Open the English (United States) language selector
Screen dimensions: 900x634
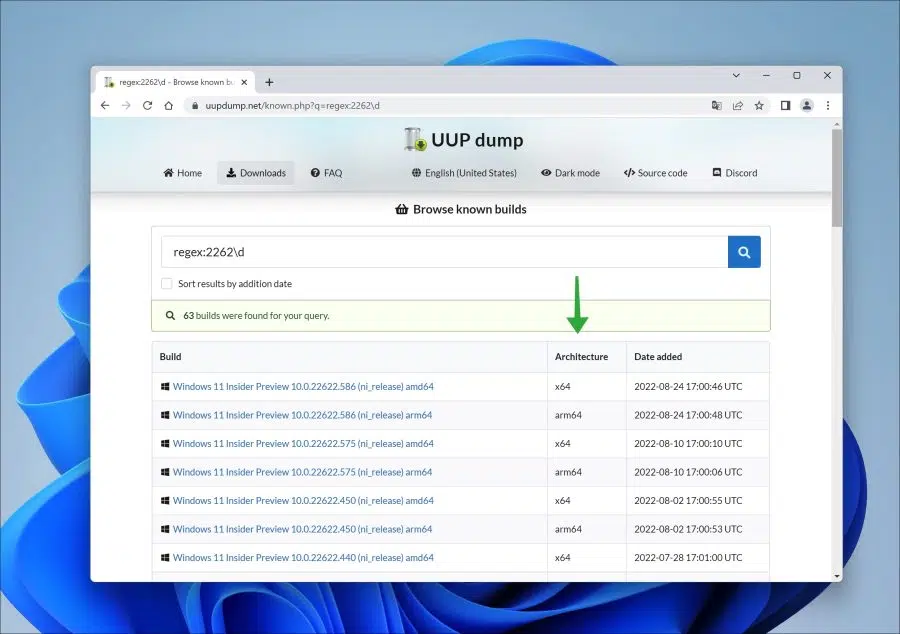464,173
